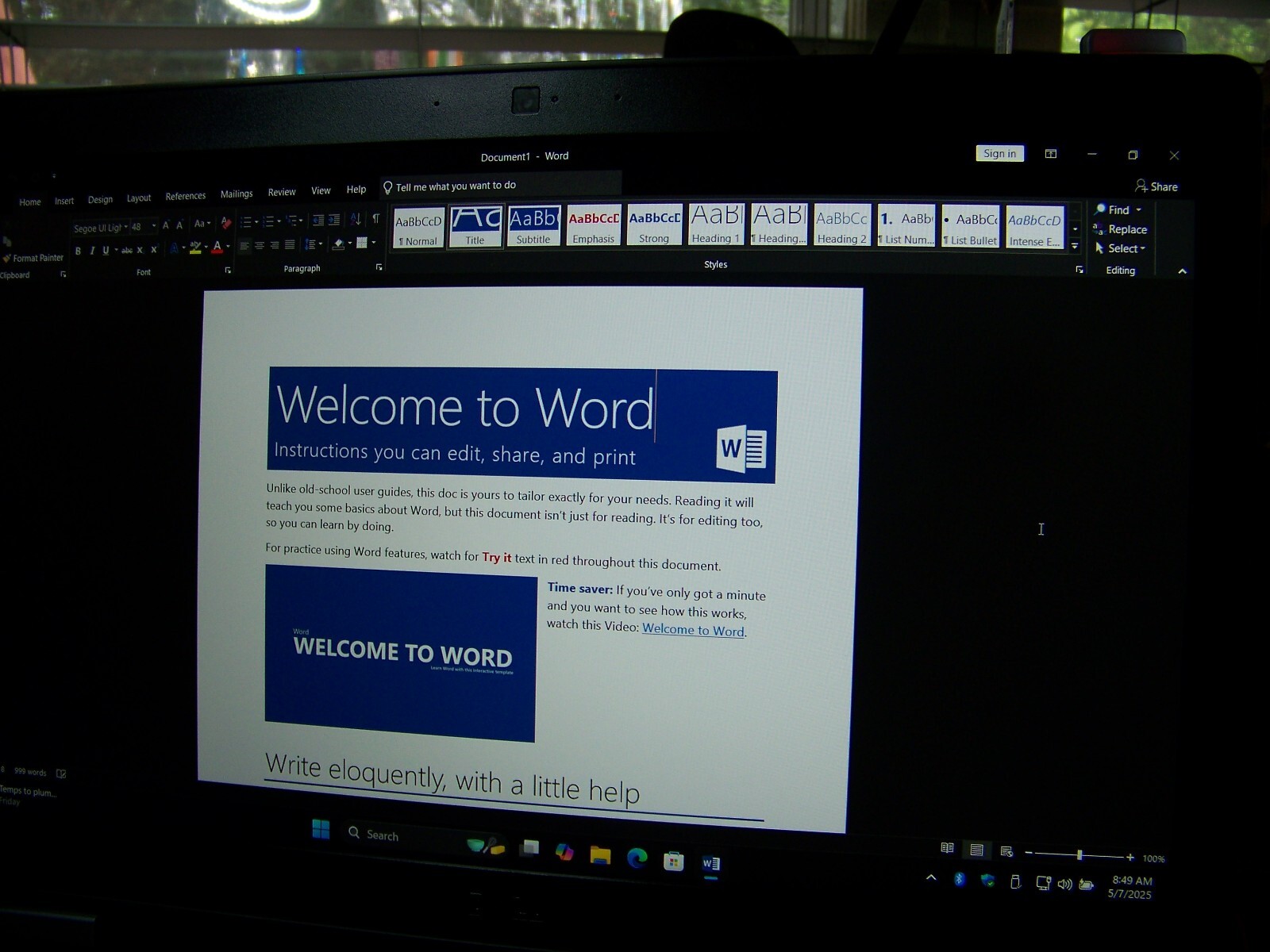The image size is (1270, 952).
Task: Switch to Web Layout view
Action: [1006, 852]
